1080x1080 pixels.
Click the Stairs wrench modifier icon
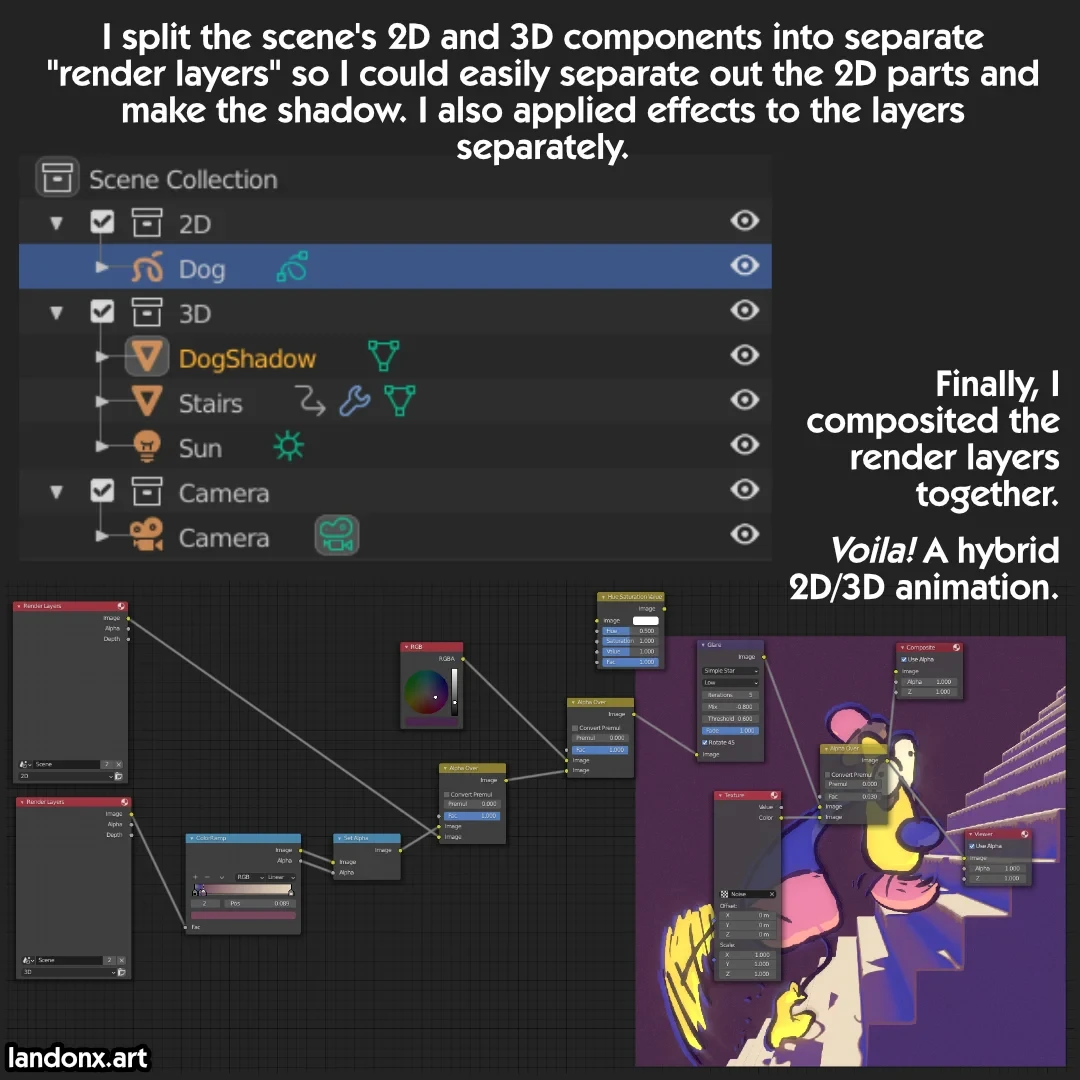355,401
